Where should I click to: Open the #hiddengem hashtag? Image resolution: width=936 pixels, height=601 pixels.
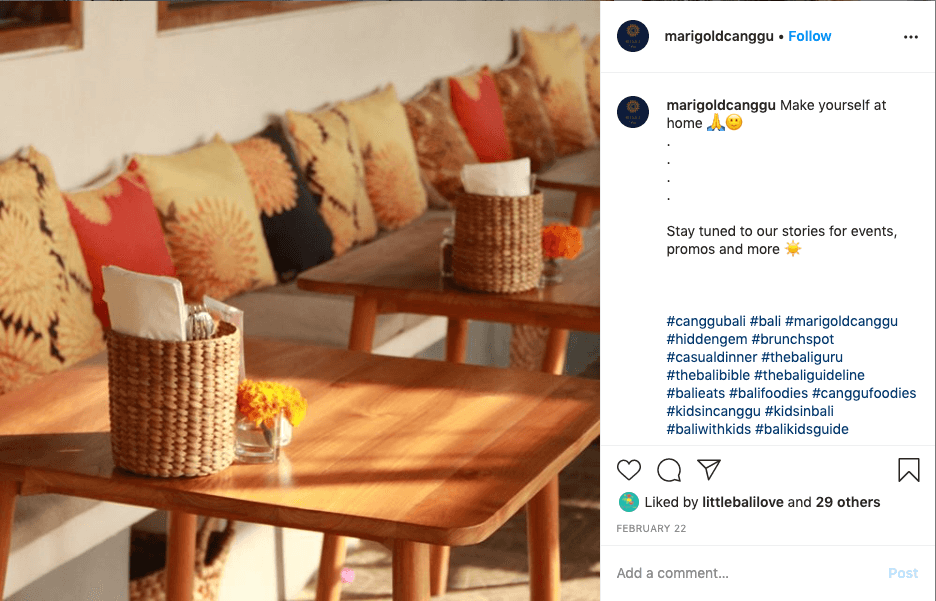coord(707,339)
